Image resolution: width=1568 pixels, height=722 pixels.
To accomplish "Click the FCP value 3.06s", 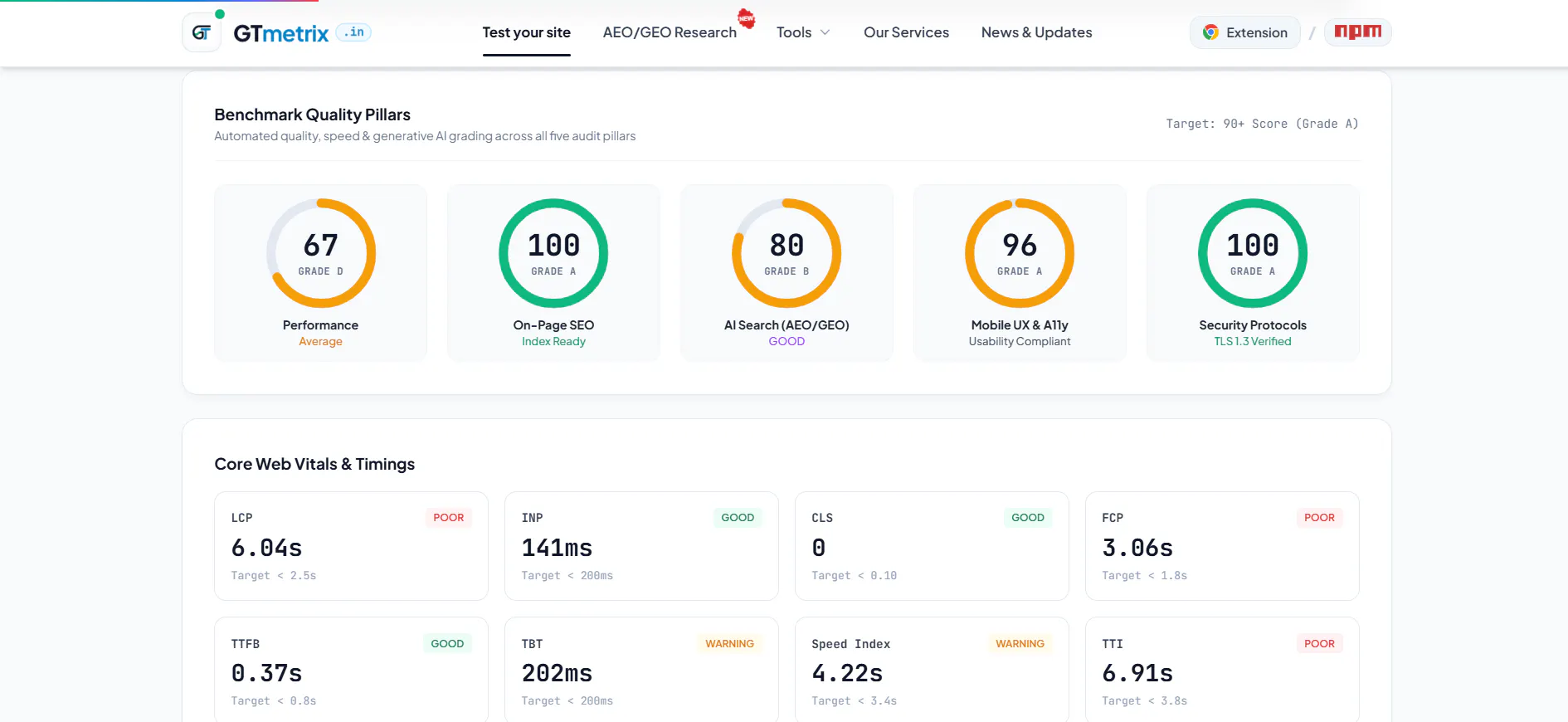I will pyautogui.click(x=1137, y=548).
